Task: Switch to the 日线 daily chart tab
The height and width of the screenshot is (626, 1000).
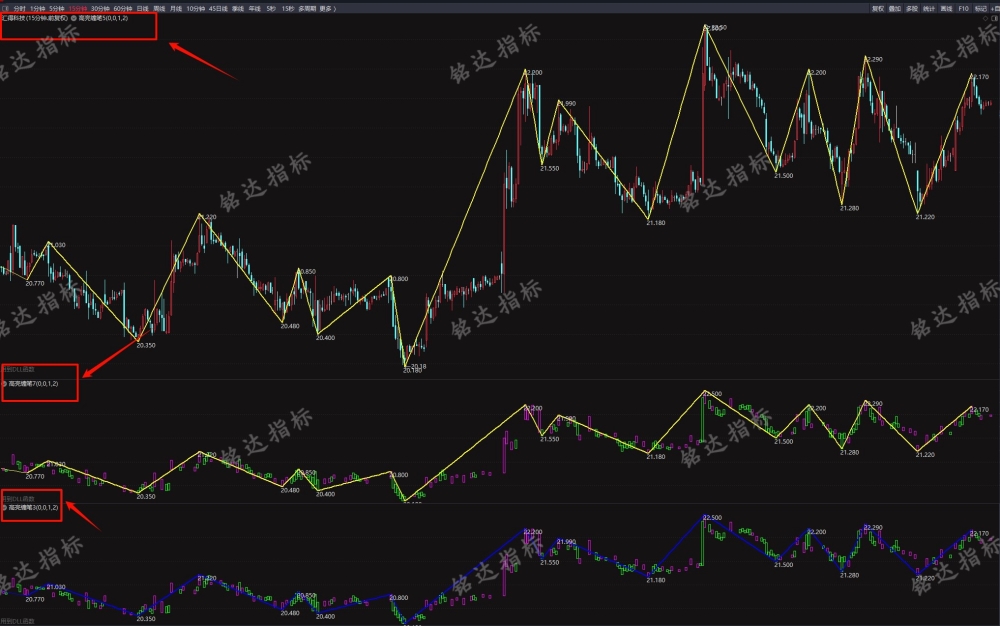Action: (143, 9)
